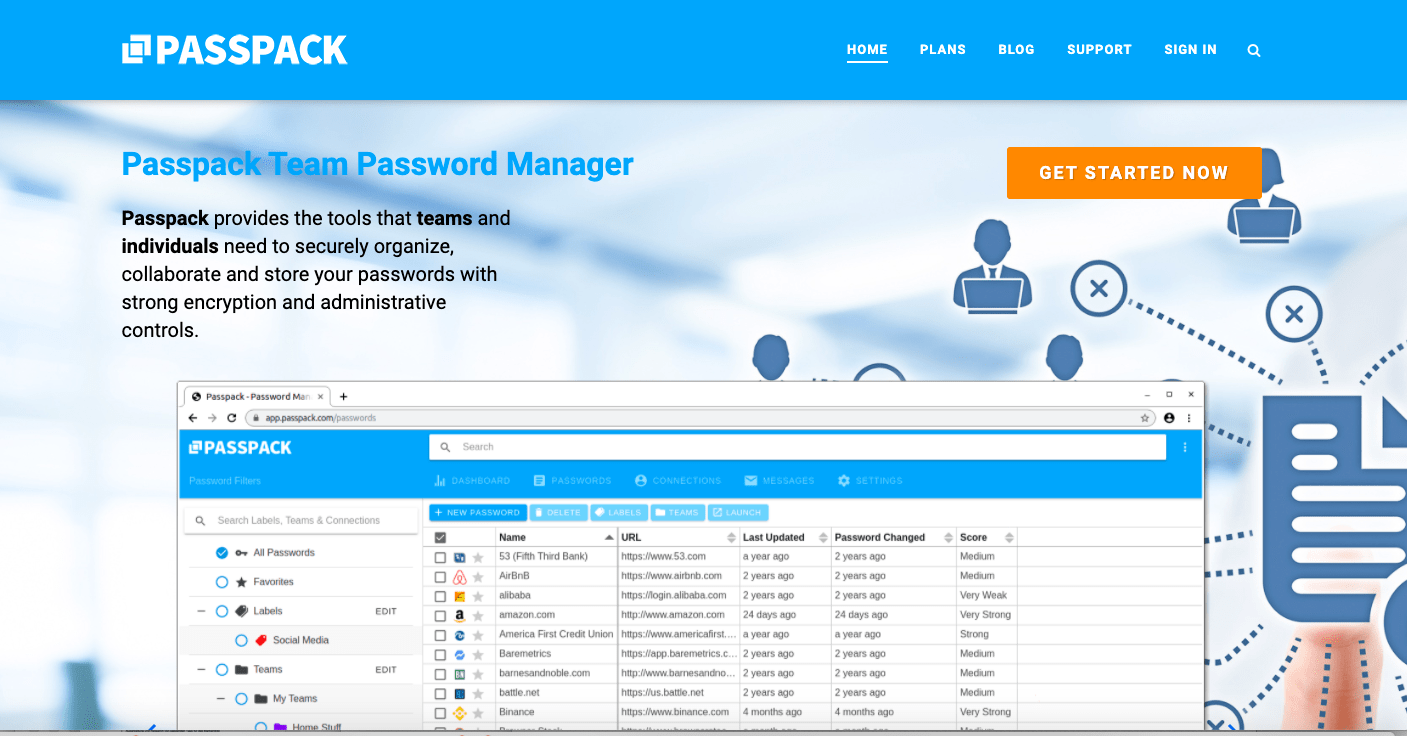Sort by the URL column arrows
This screenshot has width=1407, height=736.
(x=732, y=538)
